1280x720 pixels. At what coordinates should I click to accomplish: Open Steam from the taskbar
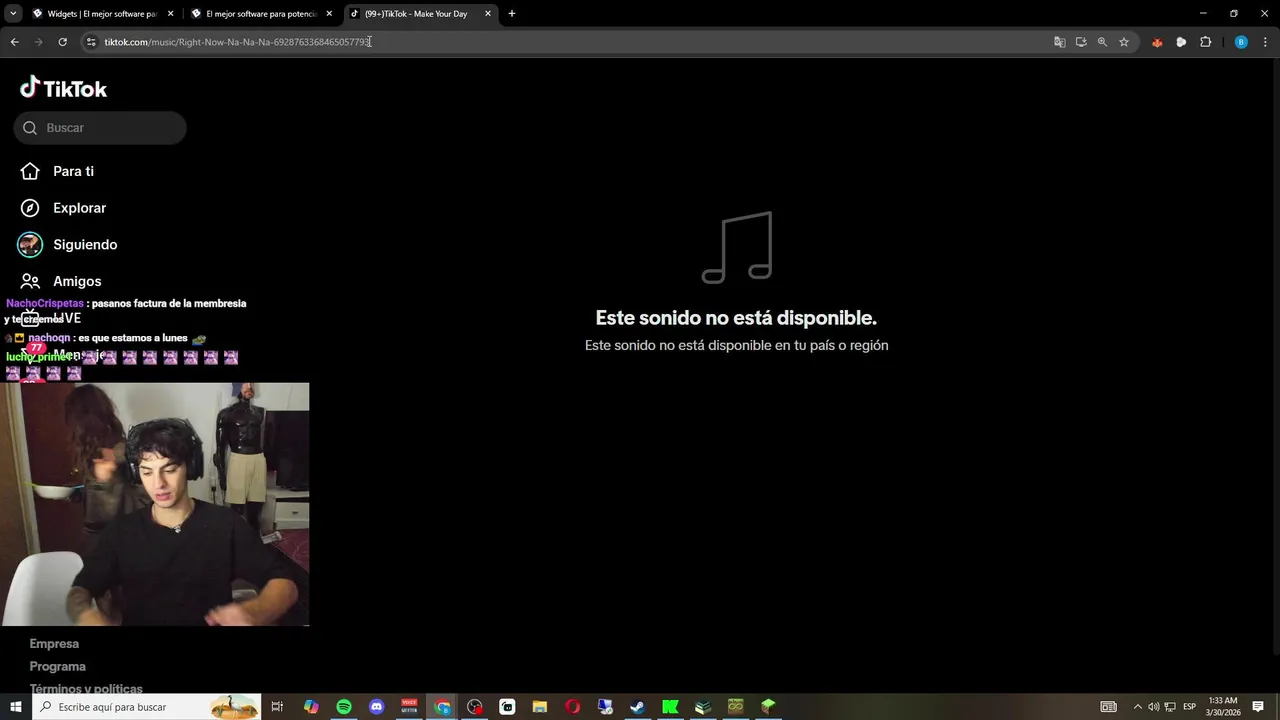click(x=637, y=707)
